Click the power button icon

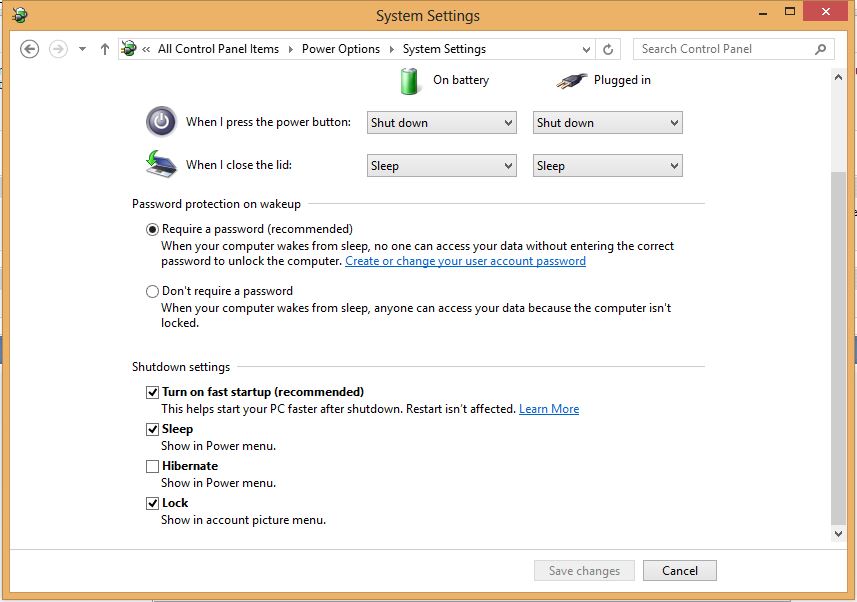click(161, 121)
